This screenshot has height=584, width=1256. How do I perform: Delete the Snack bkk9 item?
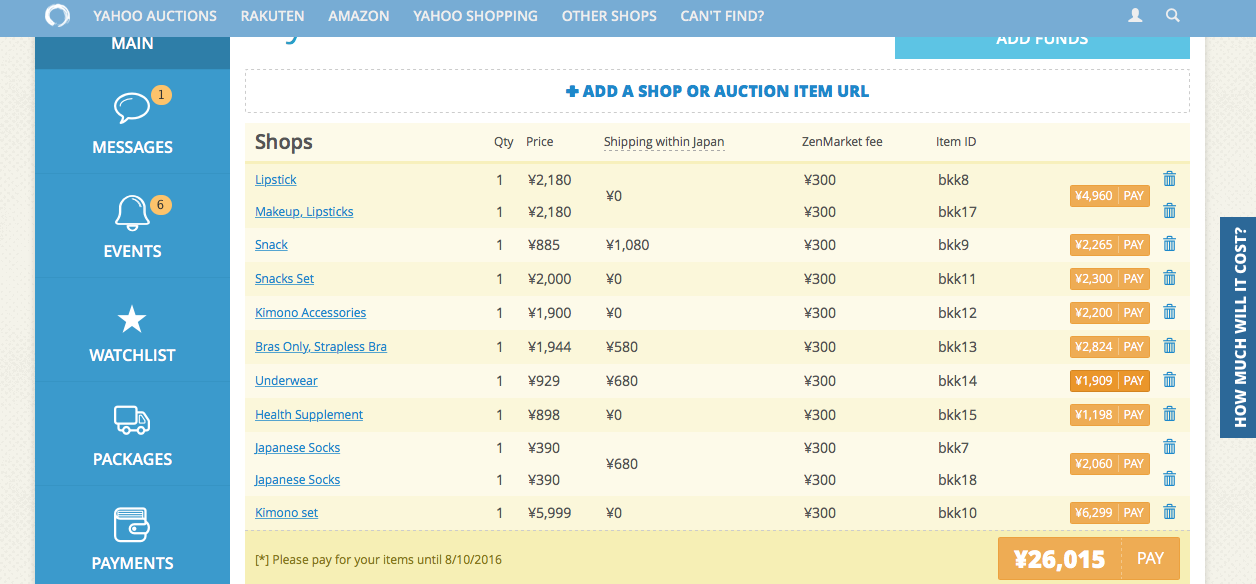coord(1169,244)
